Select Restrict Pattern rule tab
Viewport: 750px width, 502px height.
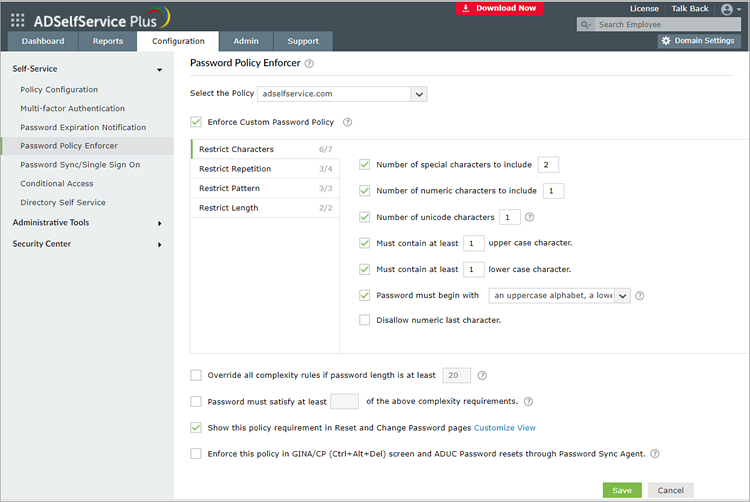(x=265, y=188)
